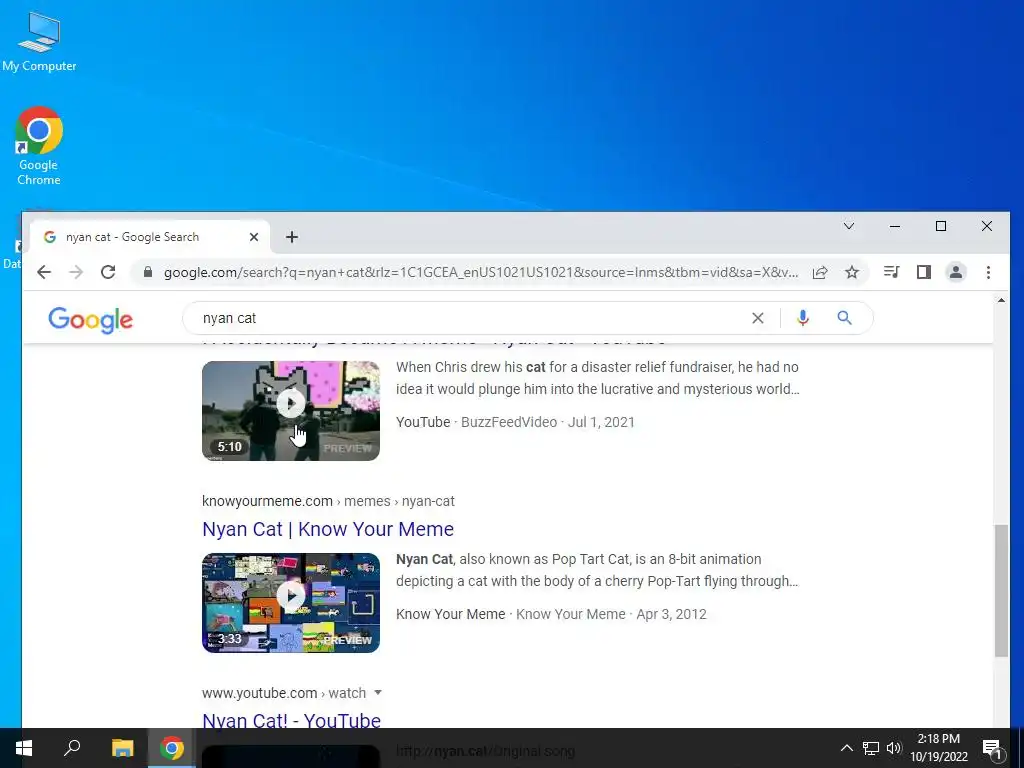Click the page vertical scrollbar thumb
1024x768 pixels.
click(x=1001, y=590)
